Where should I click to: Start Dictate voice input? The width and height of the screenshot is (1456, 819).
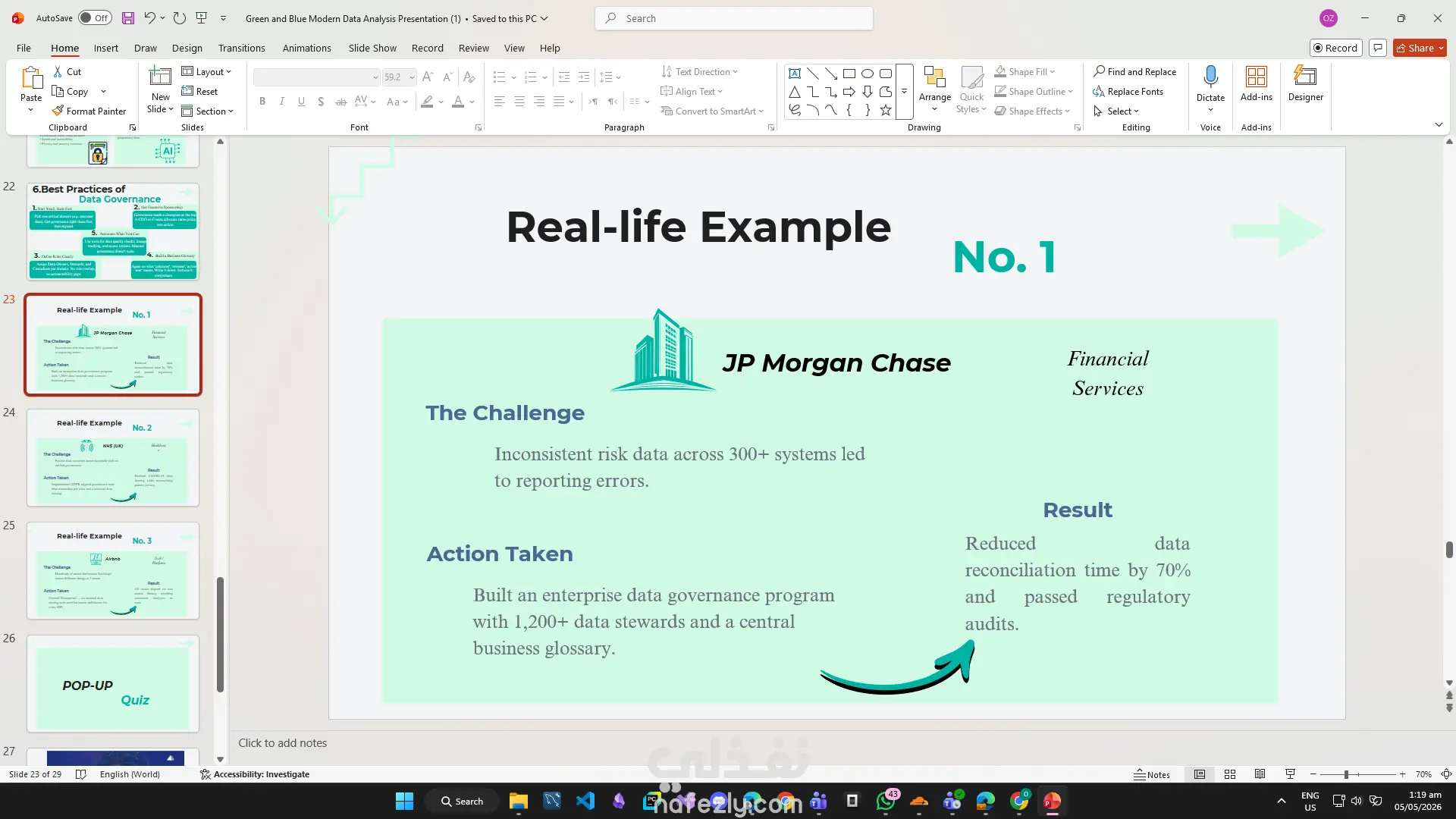pyautogui.click(x=1210, y=83)
